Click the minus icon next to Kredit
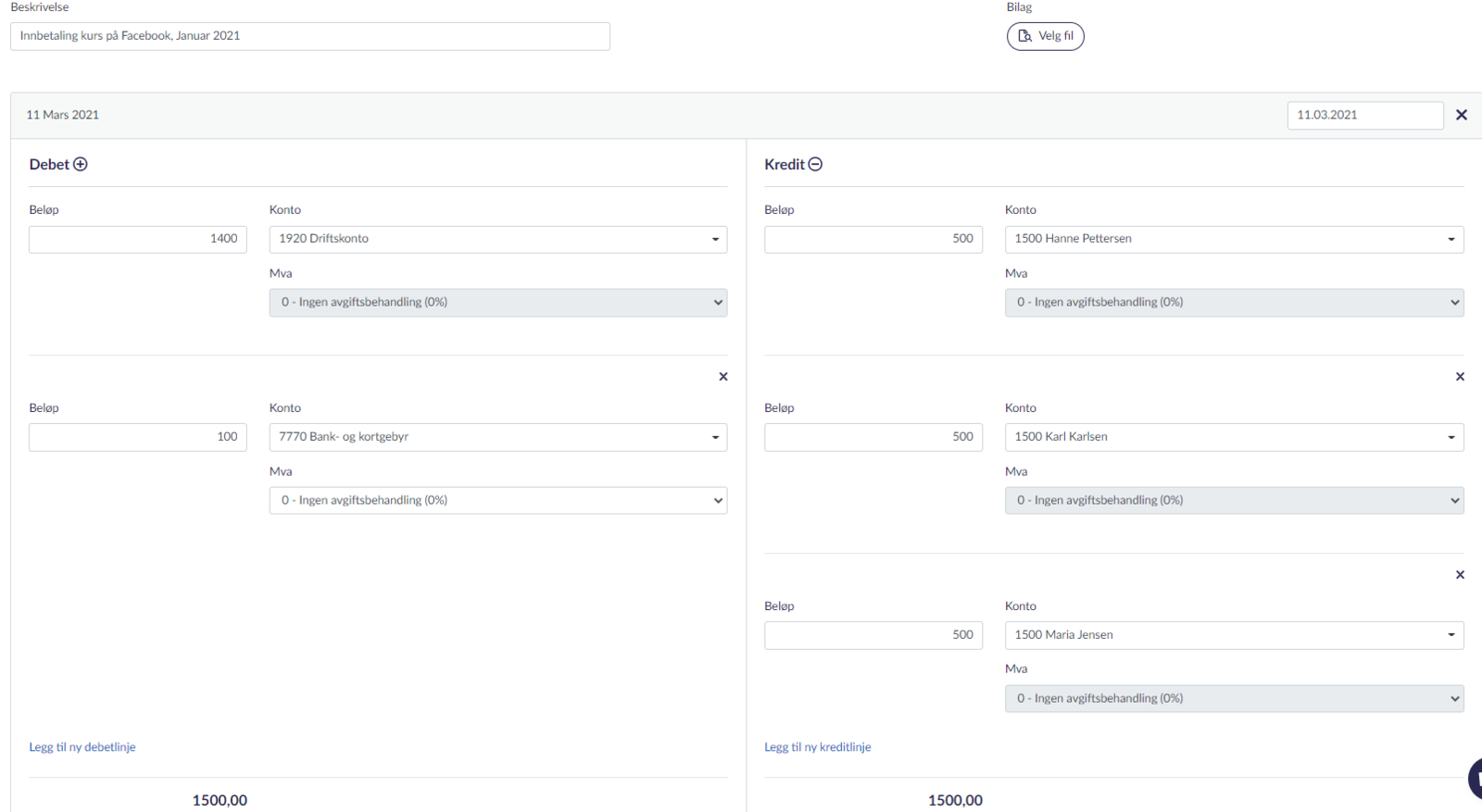1482x812 pixels. click(815, 165)
